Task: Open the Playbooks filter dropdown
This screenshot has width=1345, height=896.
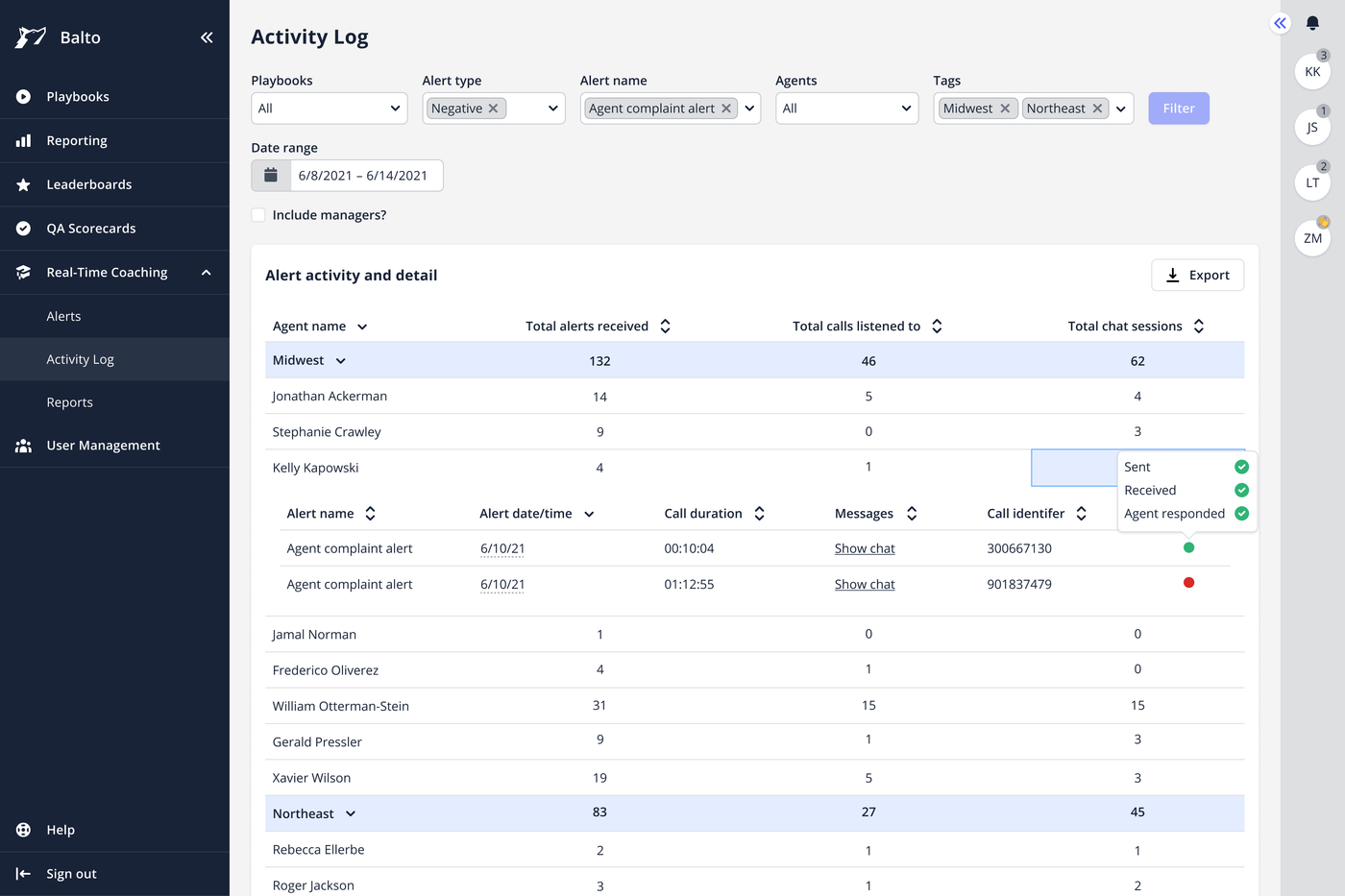Action: tap(329, 108)
